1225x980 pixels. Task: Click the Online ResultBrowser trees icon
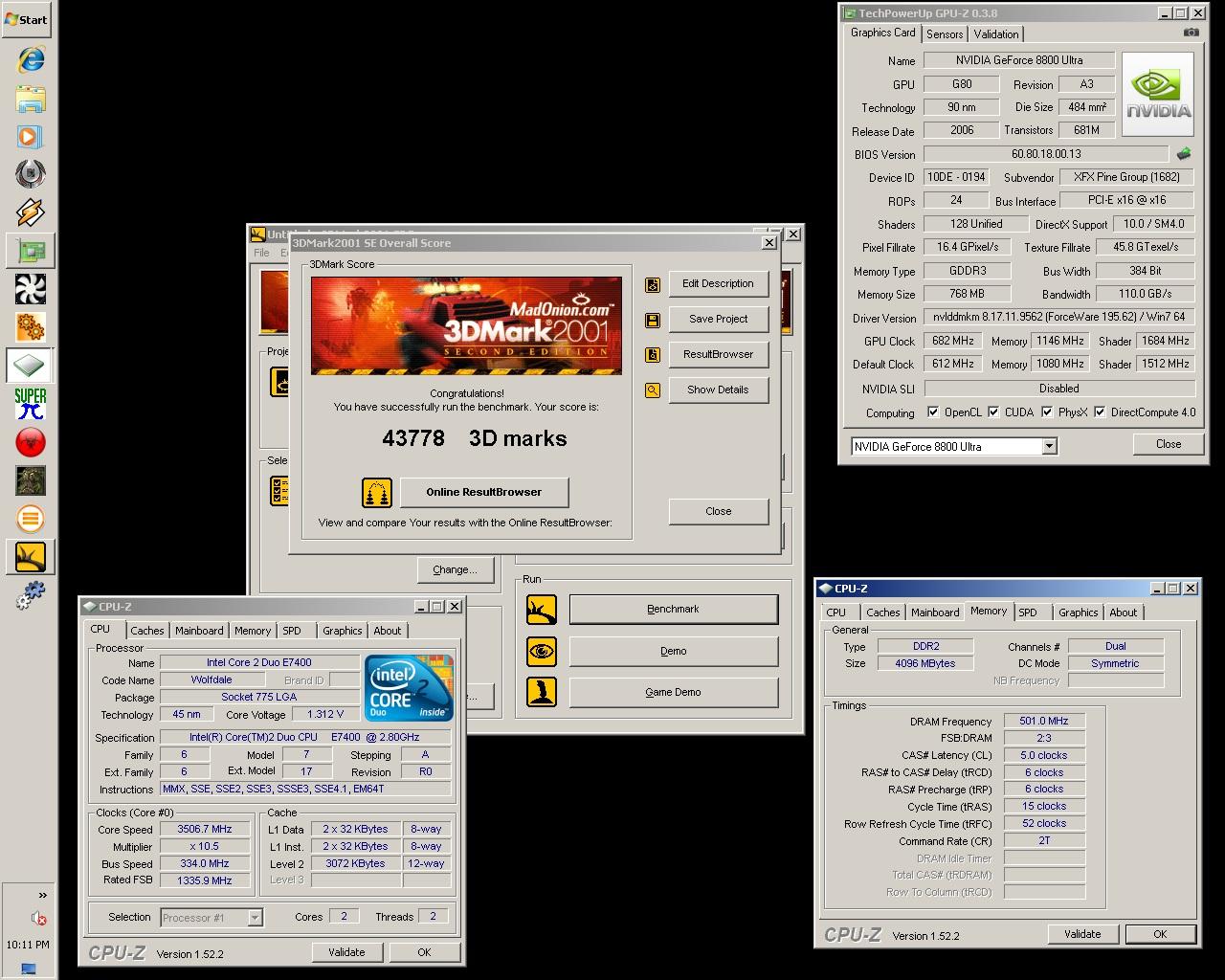pyautogui.click(x=377, y=493)
